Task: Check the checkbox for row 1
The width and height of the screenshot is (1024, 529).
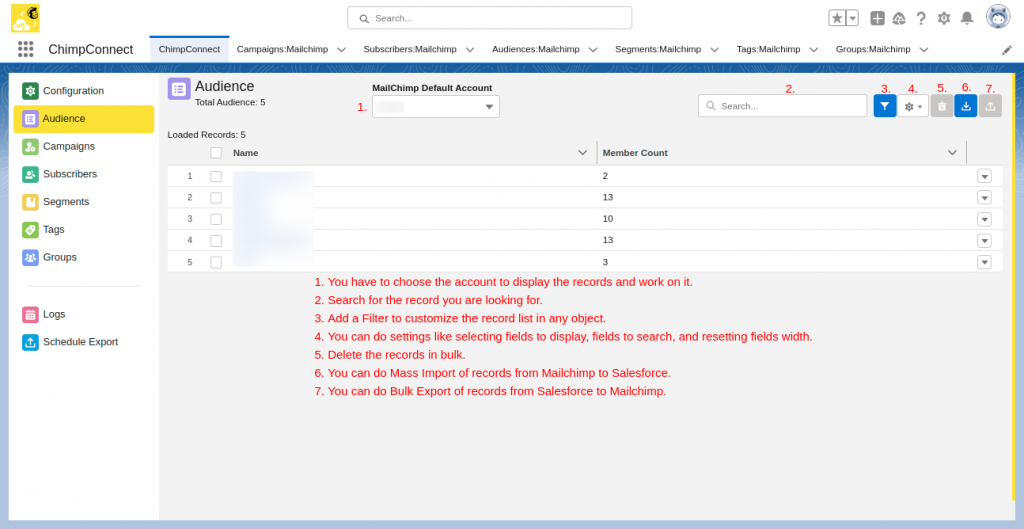Action: pyautogui.click(x=216, y=176)
